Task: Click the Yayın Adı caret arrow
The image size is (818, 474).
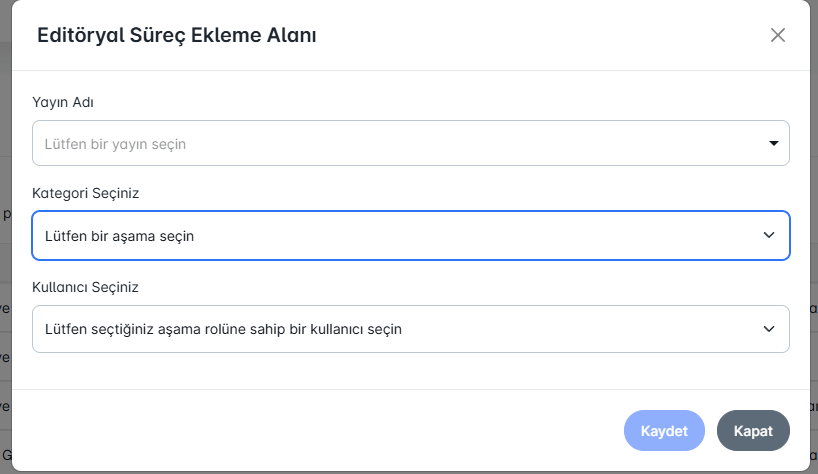Action: 773,143
